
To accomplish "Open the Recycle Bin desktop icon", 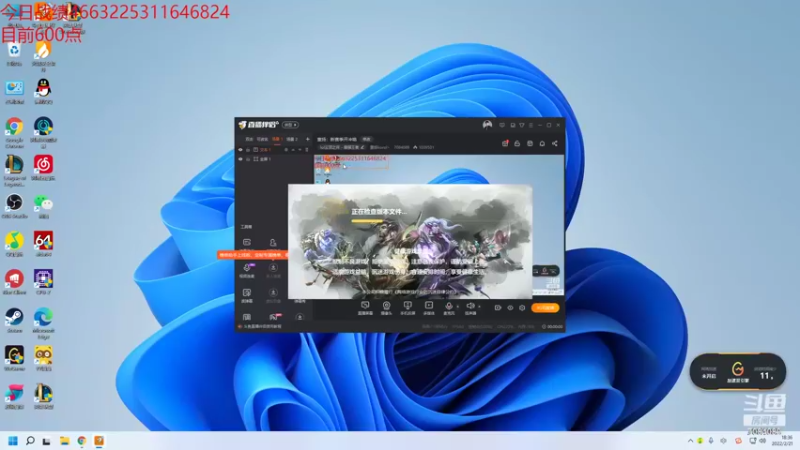I will (x=14, y=54).
